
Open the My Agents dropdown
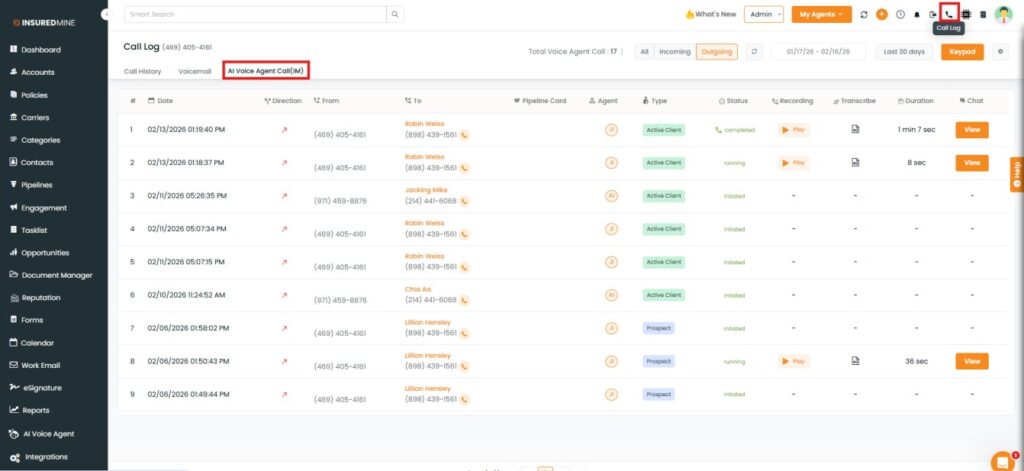click(x=821, y=14)
